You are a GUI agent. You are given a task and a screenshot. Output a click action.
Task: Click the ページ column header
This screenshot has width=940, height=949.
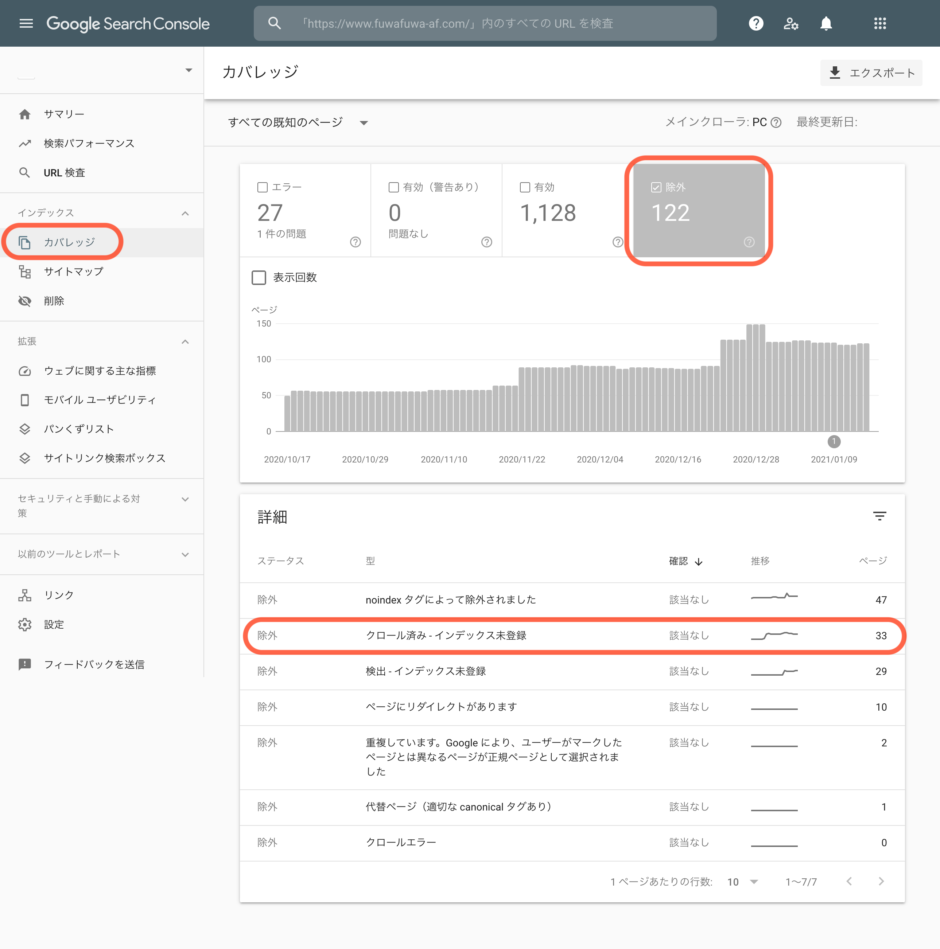pos(873,561)
